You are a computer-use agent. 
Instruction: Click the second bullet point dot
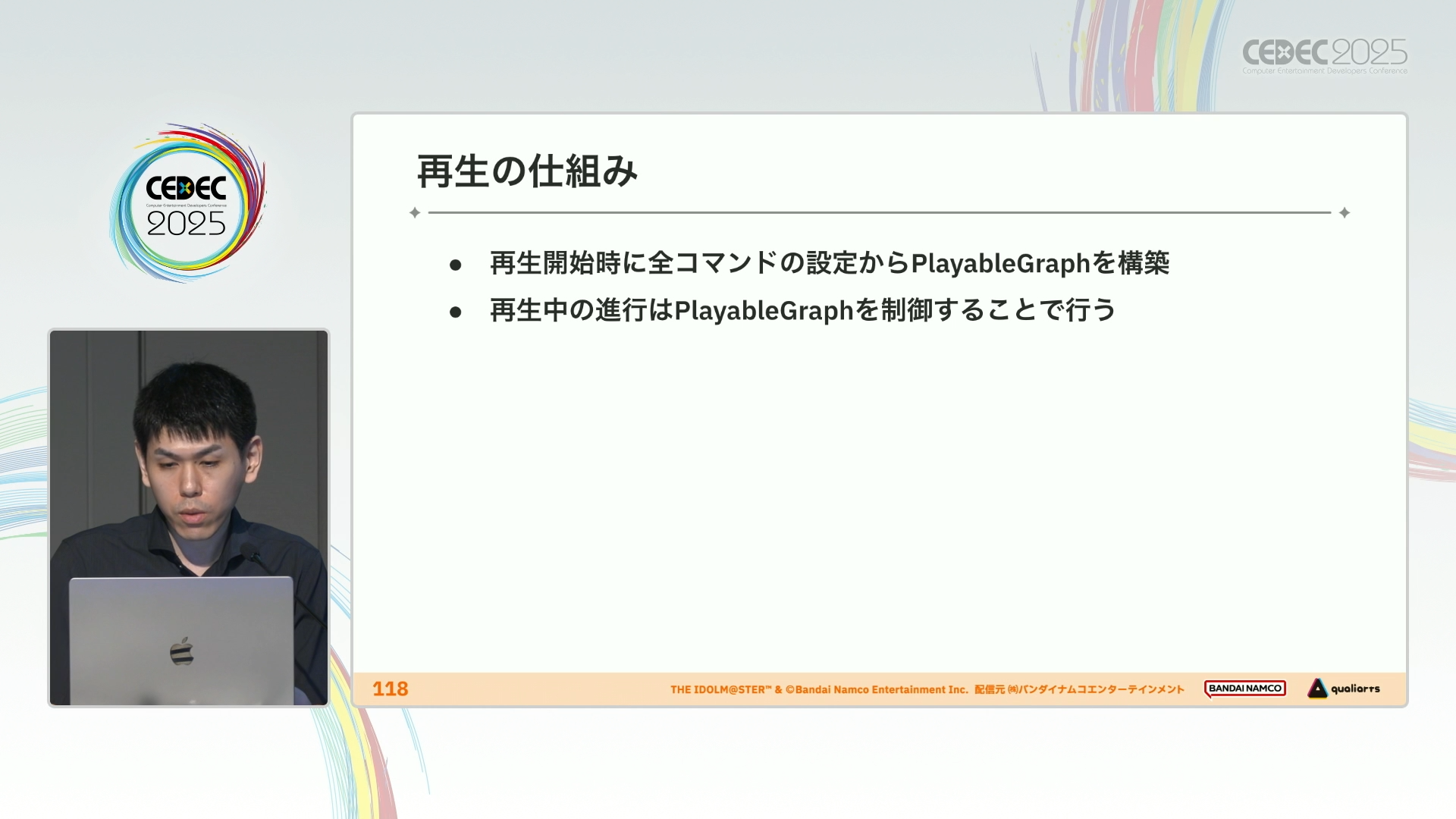456,312
